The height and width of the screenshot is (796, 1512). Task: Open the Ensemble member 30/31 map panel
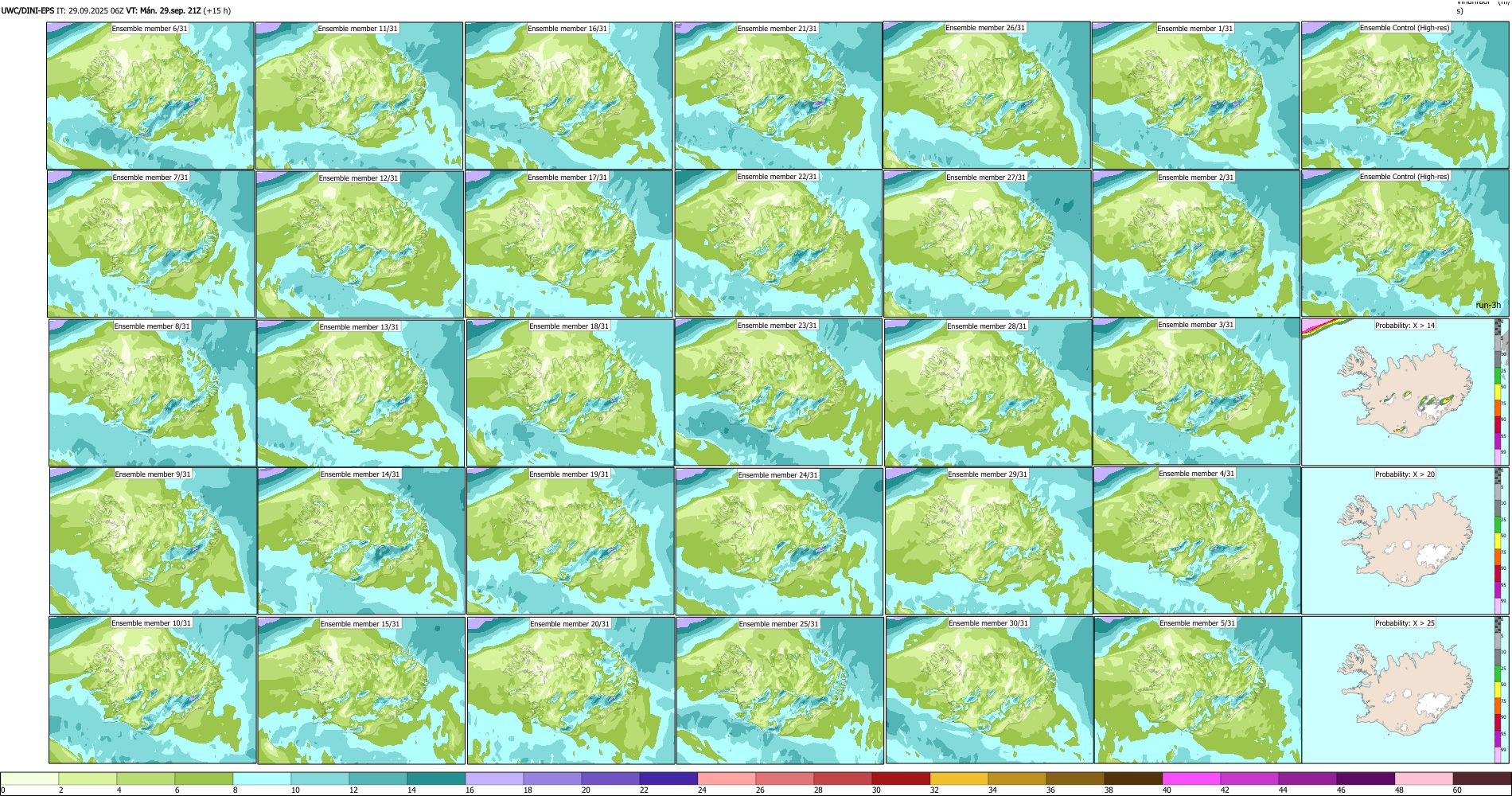(989, 690)
